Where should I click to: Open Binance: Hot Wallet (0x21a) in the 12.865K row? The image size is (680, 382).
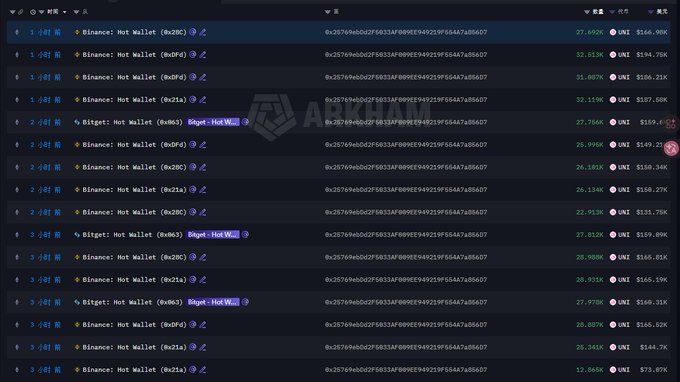134,370
